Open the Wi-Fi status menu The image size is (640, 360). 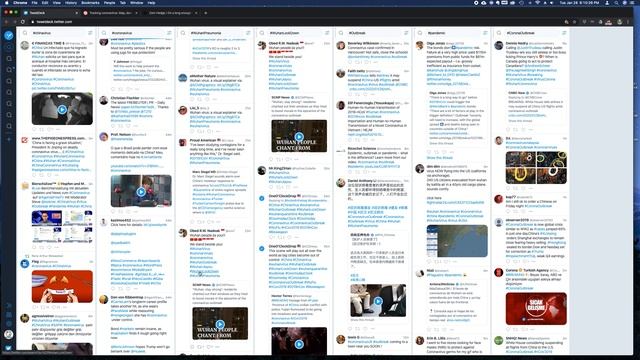537,3
